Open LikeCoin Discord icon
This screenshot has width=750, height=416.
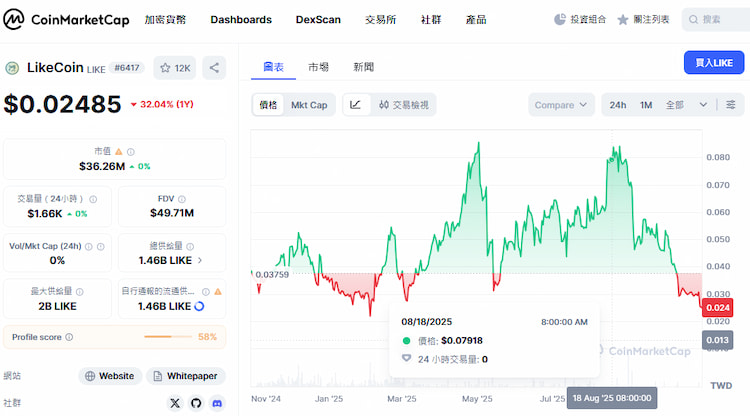tap(217, 403)
